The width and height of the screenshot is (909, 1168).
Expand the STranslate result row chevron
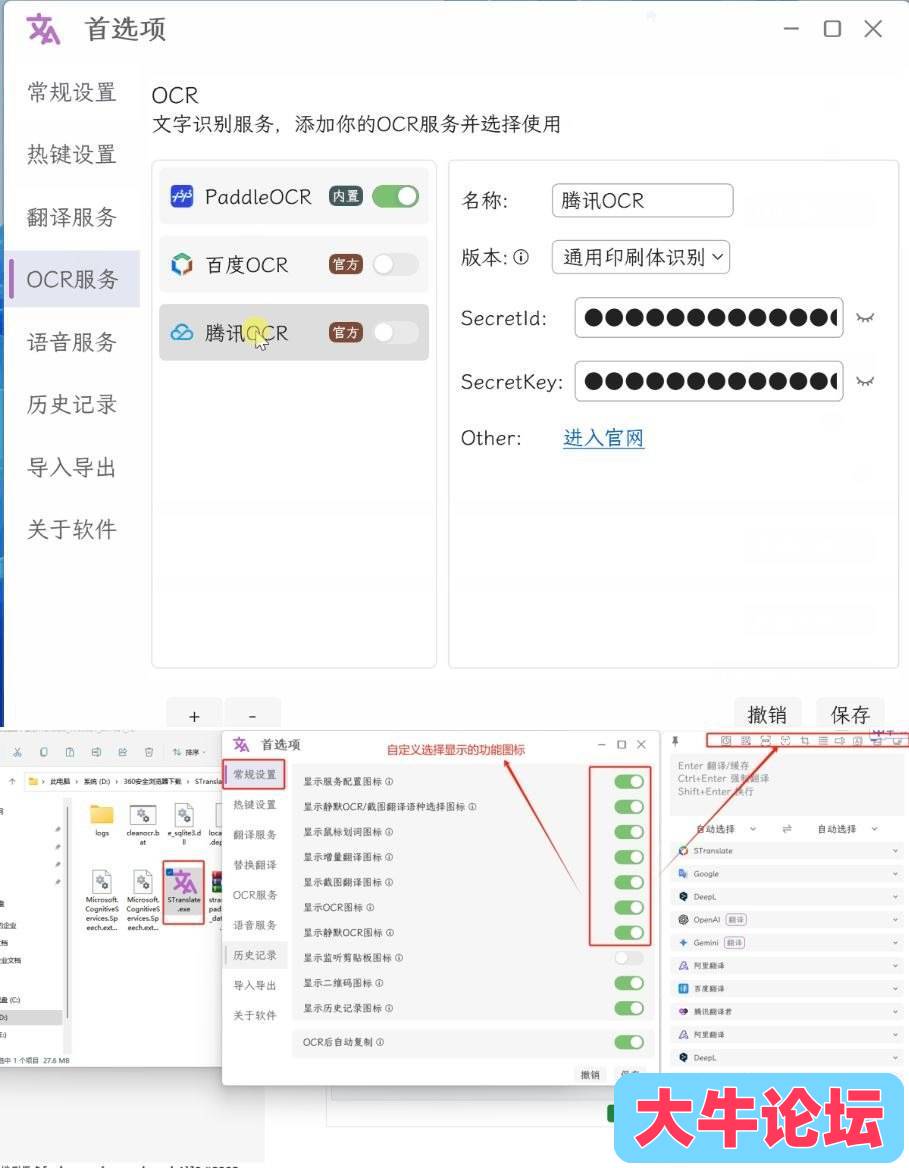point(895,851)
